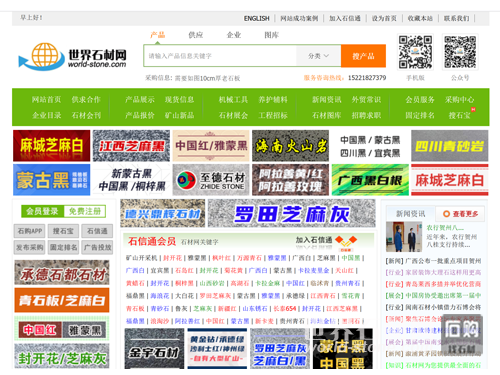Click the 加入石信通 handshake badge
Image resolution: width=500 pixels, height=375 pixels.
(346, 243)
